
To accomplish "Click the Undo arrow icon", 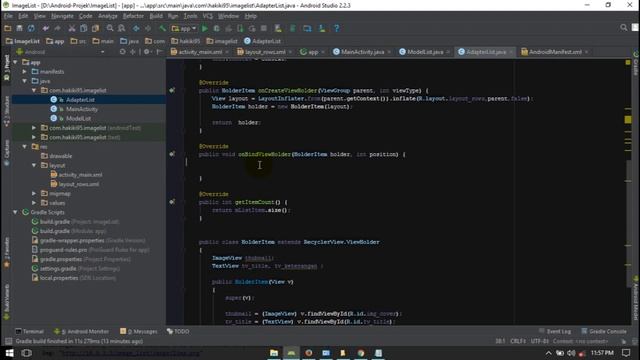I will [x=45, y=28].
